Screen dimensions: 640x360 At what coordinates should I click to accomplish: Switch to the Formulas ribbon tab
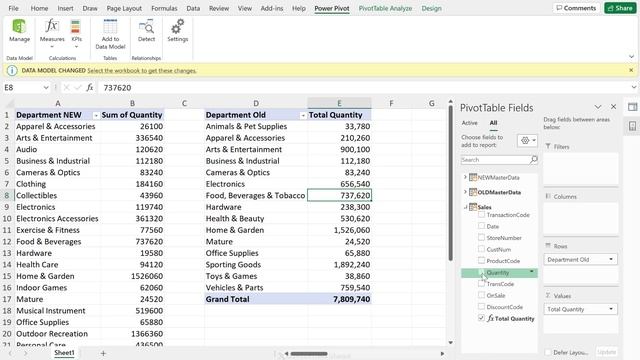click(164, 8)
